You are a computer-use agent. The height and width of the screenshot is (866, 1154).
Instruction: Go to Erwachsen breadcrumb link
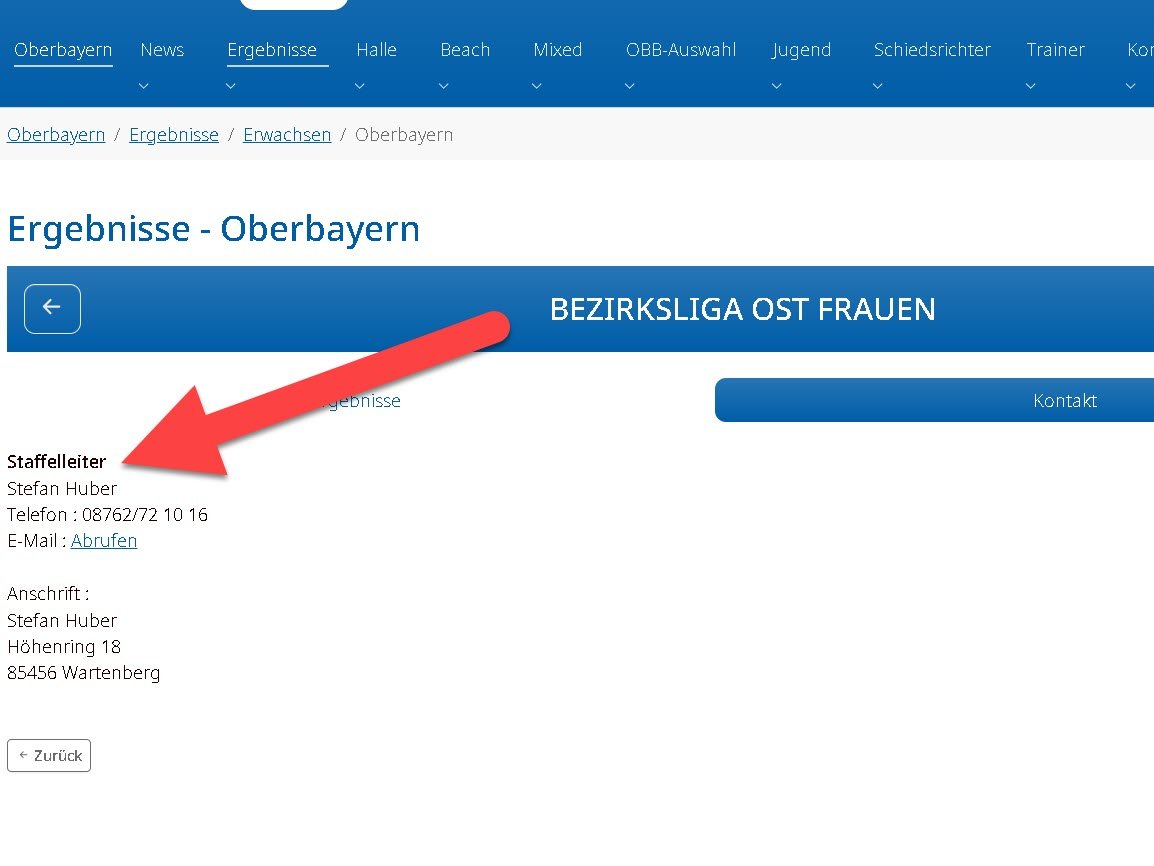tap(287, 135)
